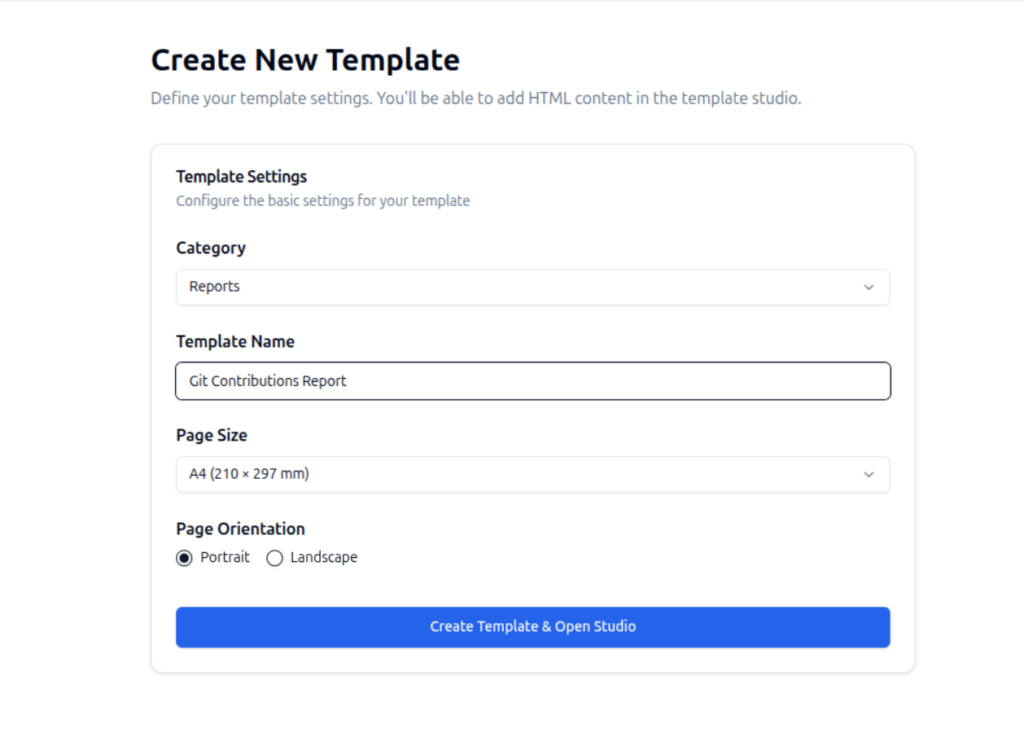Click the Template Settings card header
This screenshot has height=755, width=1024.
[241, 176]
